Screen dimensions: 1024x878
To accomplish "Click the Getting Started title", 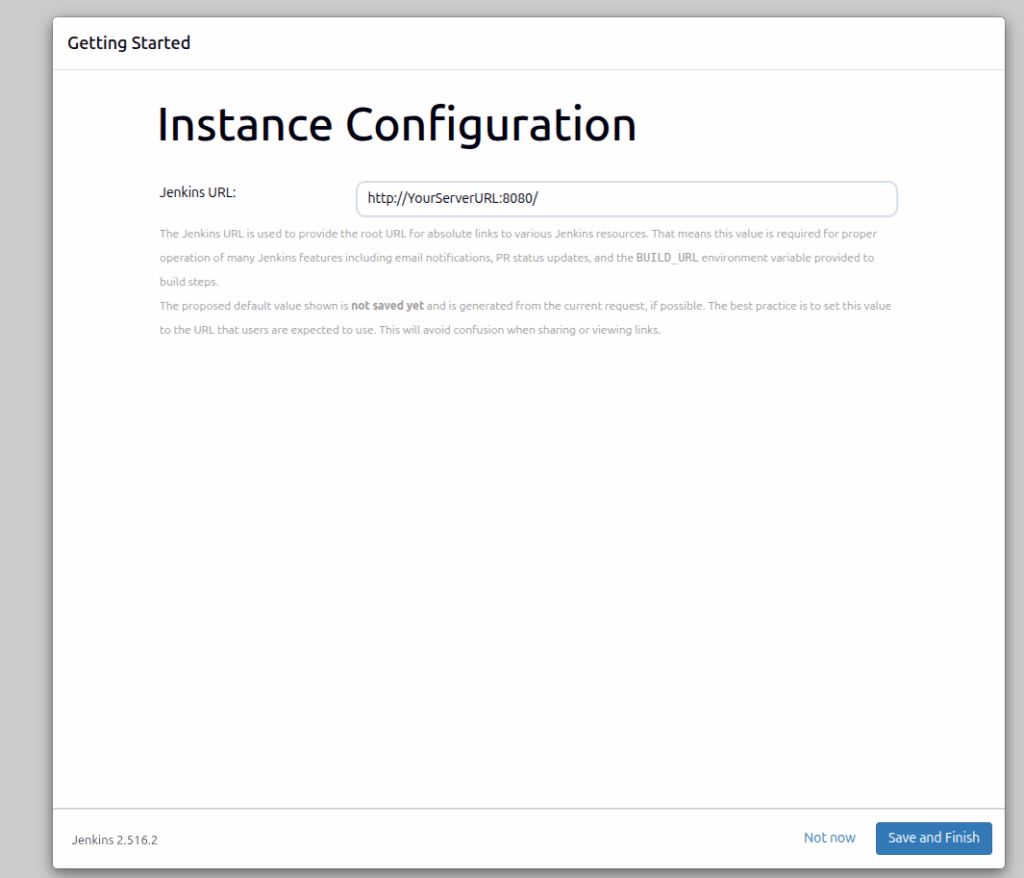I will pos(129,43).
